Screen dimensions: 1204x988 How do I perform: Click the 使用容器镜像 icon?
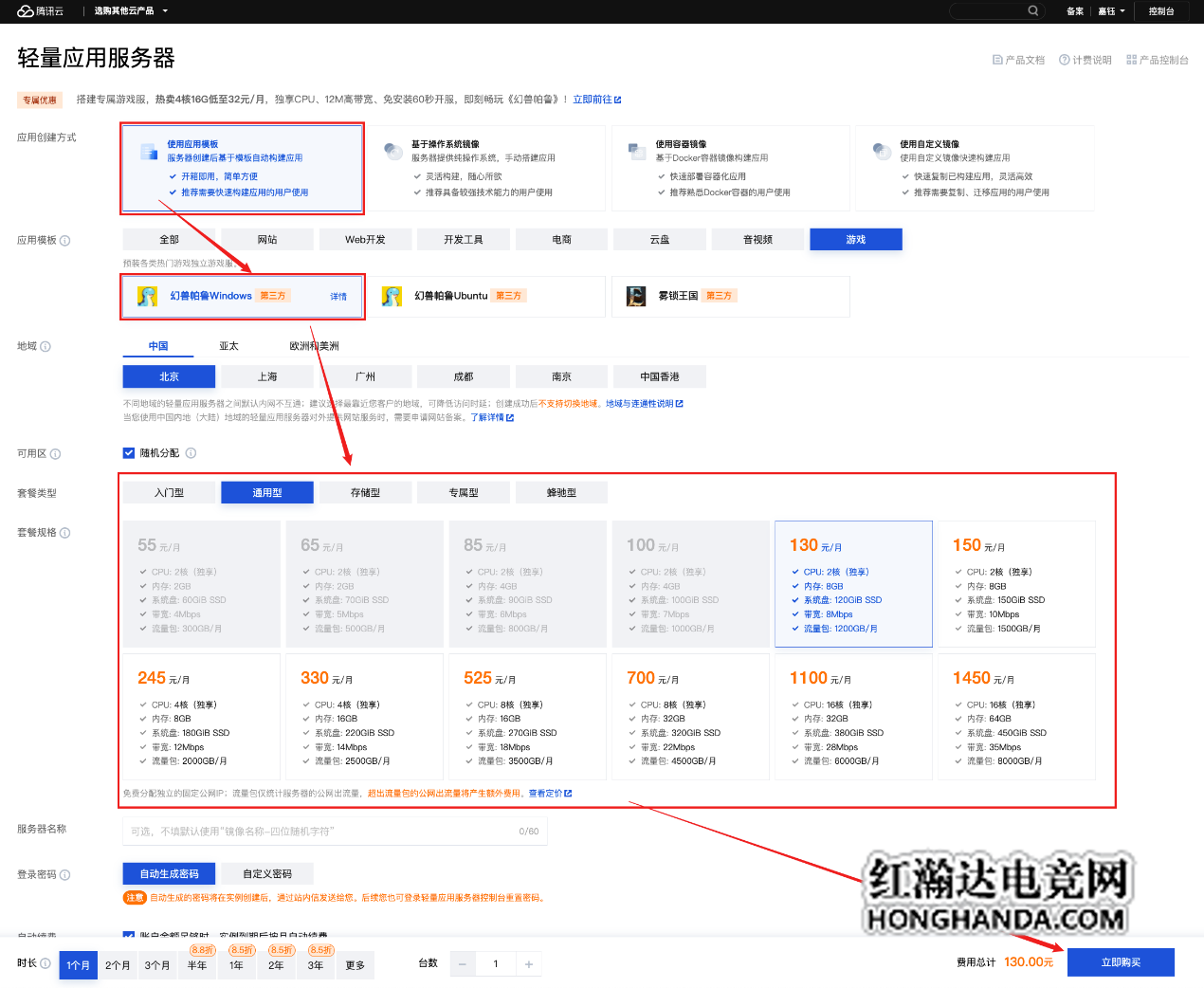click(637, 151)
